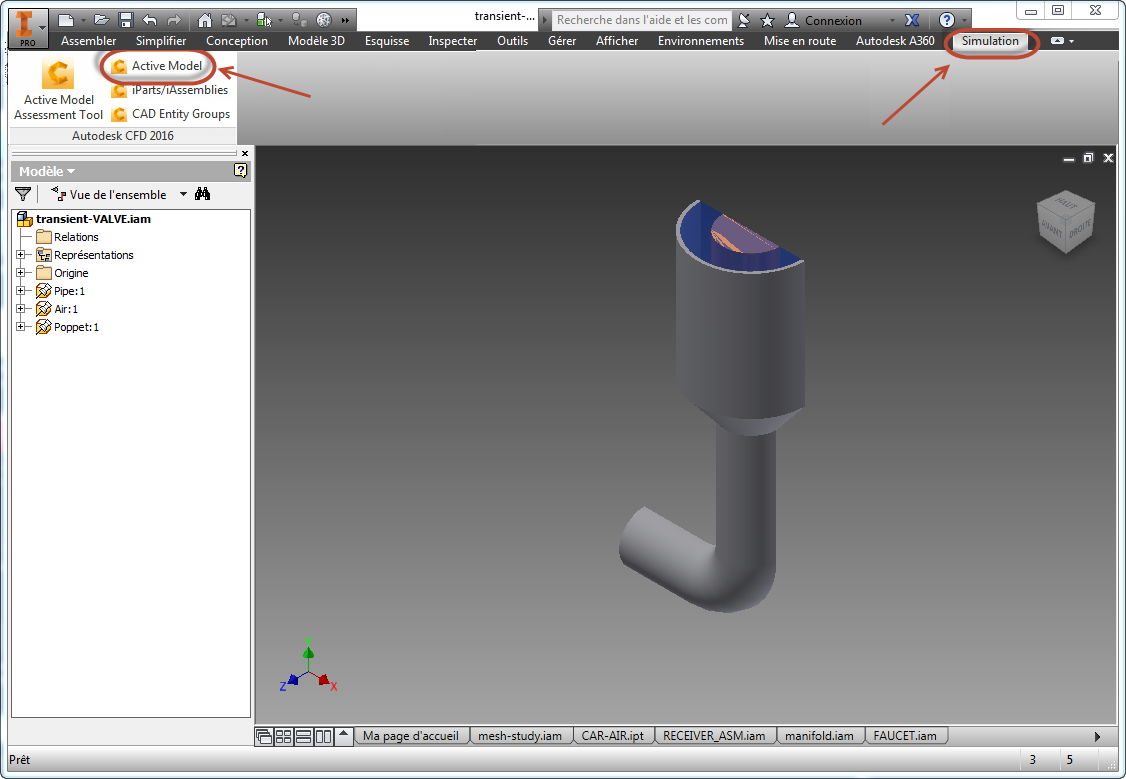Open the Assembler ribbon tab
Viewport: 1126px width, 779px height.
tap(88, 41)
